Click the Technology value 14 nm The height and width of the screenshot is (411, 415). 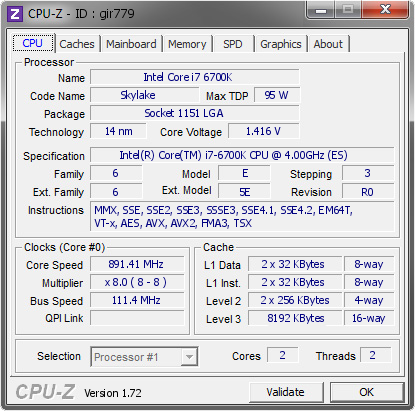[x=118, y=131]
